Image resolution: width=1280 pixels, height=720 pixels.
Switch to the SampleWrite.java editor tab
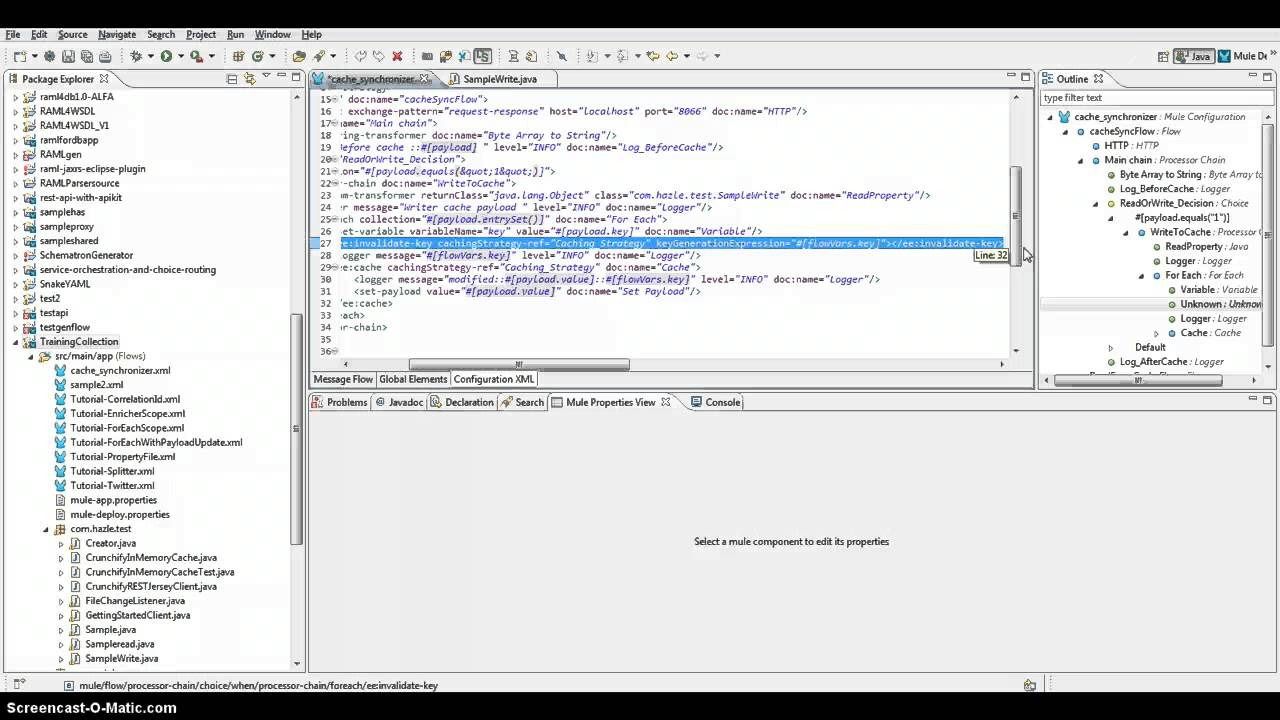coord(500,79)
